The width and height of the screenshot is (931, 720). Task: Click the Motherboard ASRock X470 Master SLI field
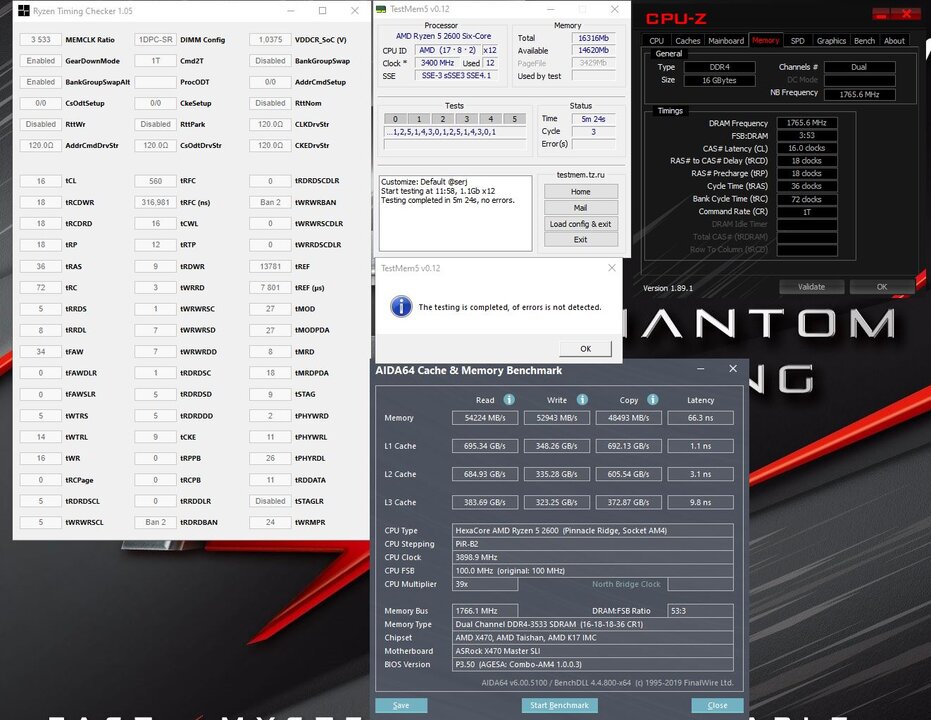(593, 651)
